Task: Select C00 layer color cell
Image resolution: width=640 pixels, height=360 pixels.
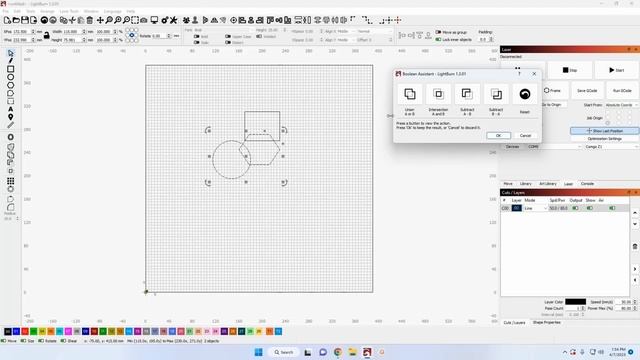Action: pyautogui.click(x=517, y=208)
